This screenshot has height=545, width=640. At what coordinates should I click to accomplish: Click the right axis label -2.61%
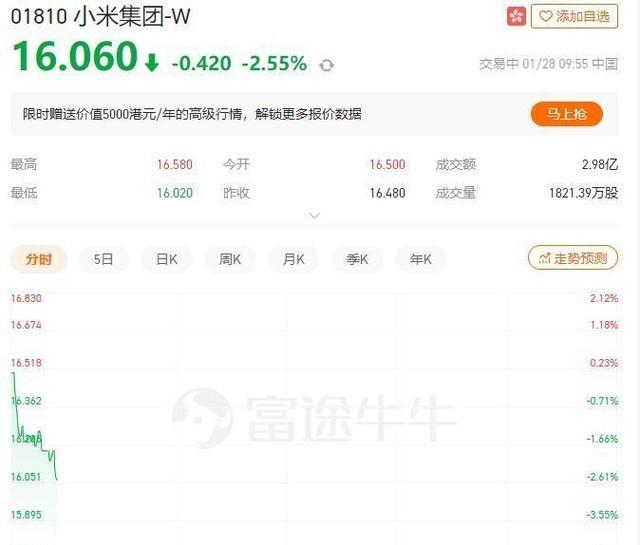(x=602, y=477)
